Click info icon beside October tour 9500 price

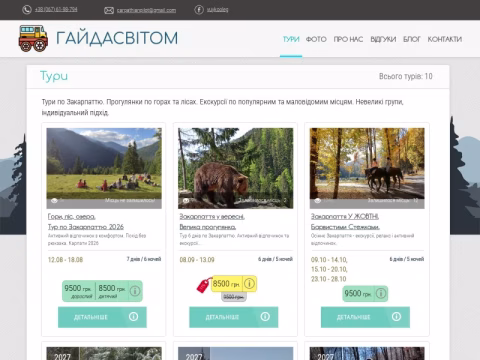point(381,294)
